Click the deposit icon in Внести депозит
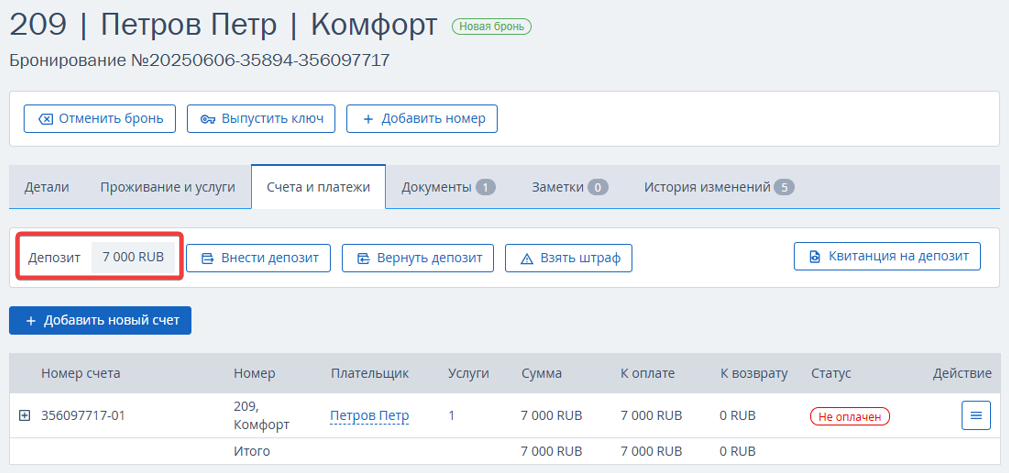Image resolution: width=1009 pixels, height=473 pixels. (208, 259)
